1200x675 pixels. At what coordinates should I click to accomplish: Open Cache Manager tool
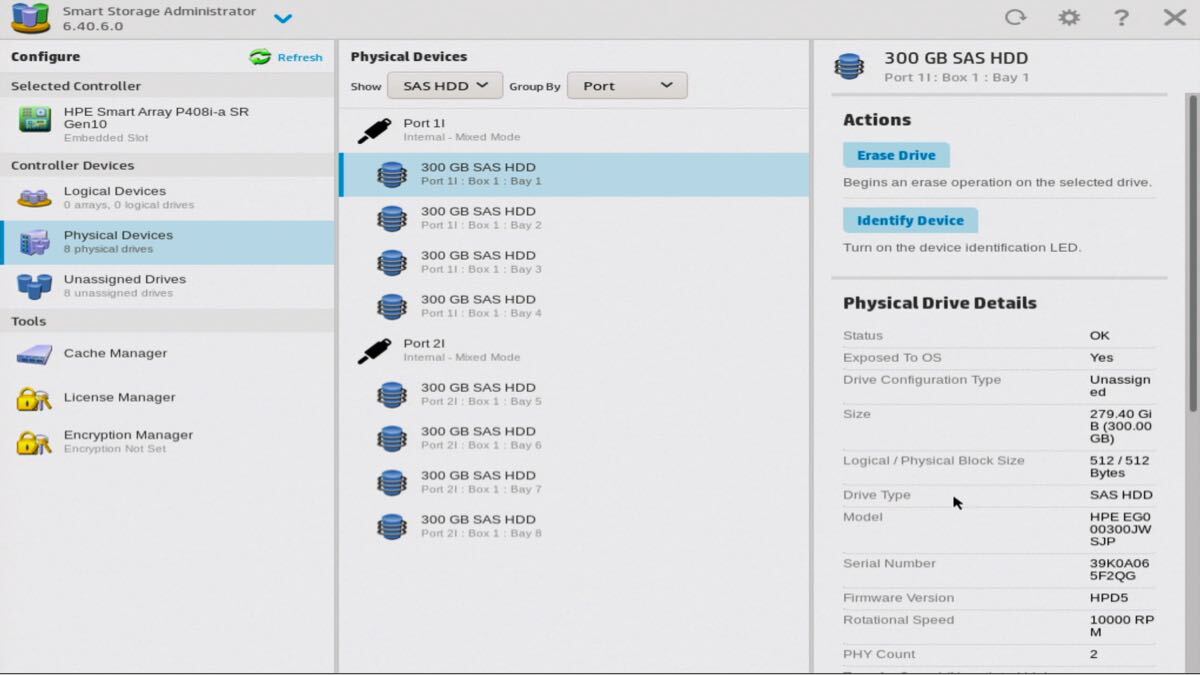pos(167,353)
